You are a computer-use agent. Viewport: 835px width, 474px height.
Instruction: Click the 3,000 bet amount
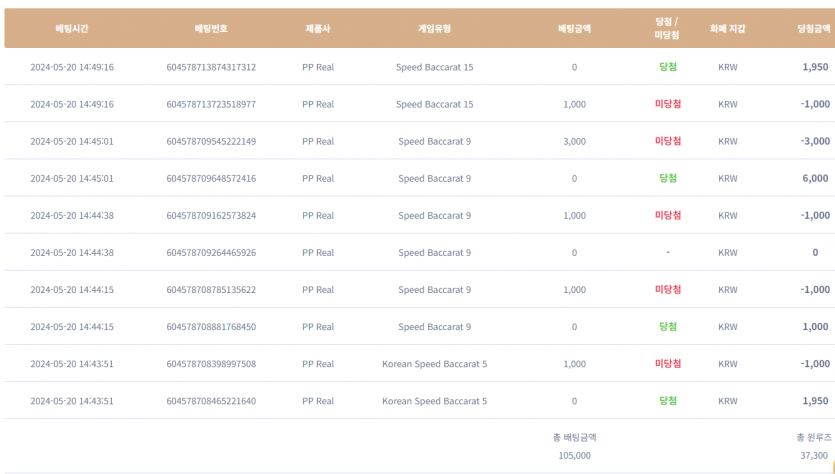575,142
